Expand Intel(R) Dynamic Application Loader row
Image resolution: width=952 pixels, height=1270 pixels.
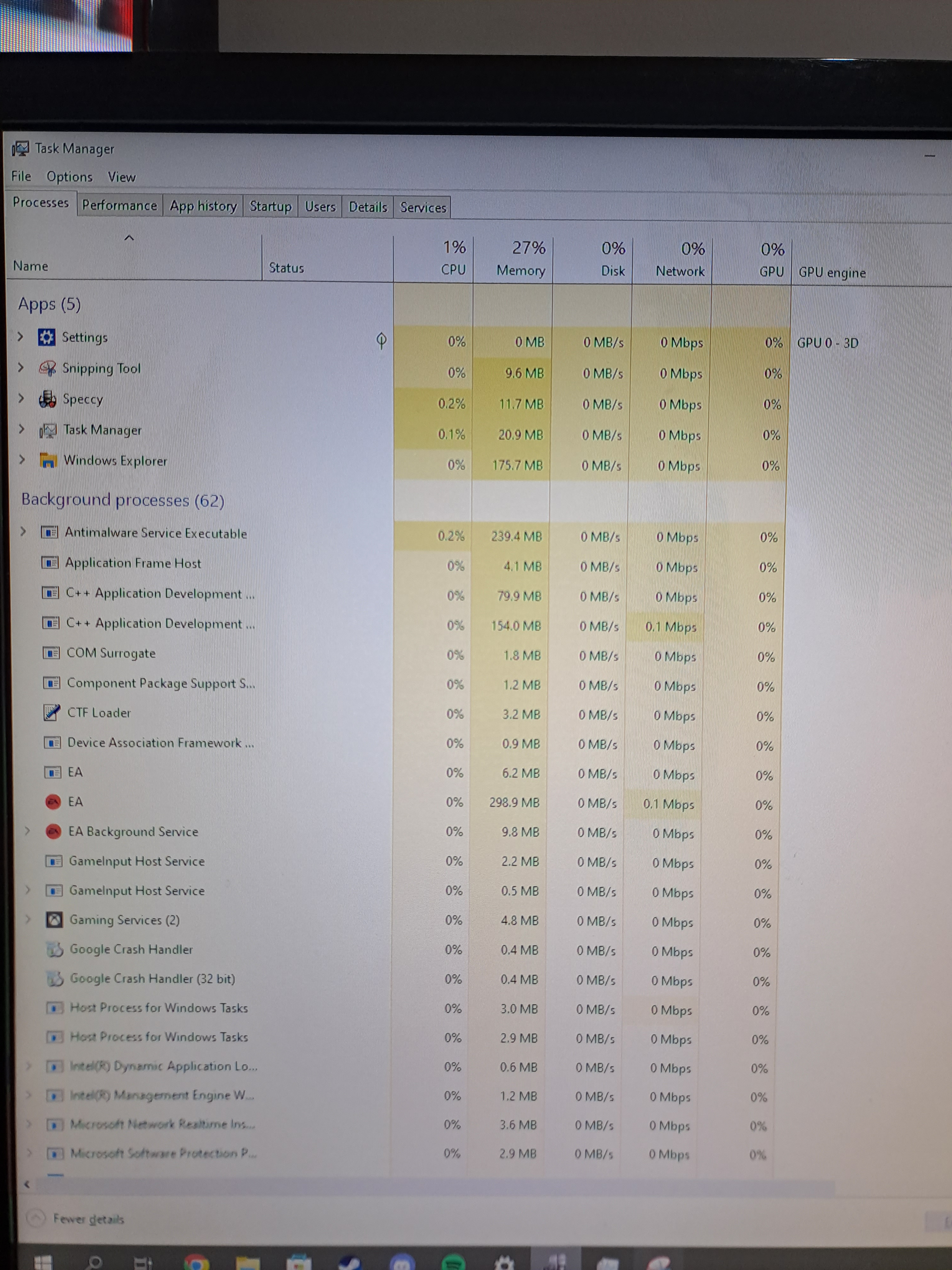[x=29, y=1066]
